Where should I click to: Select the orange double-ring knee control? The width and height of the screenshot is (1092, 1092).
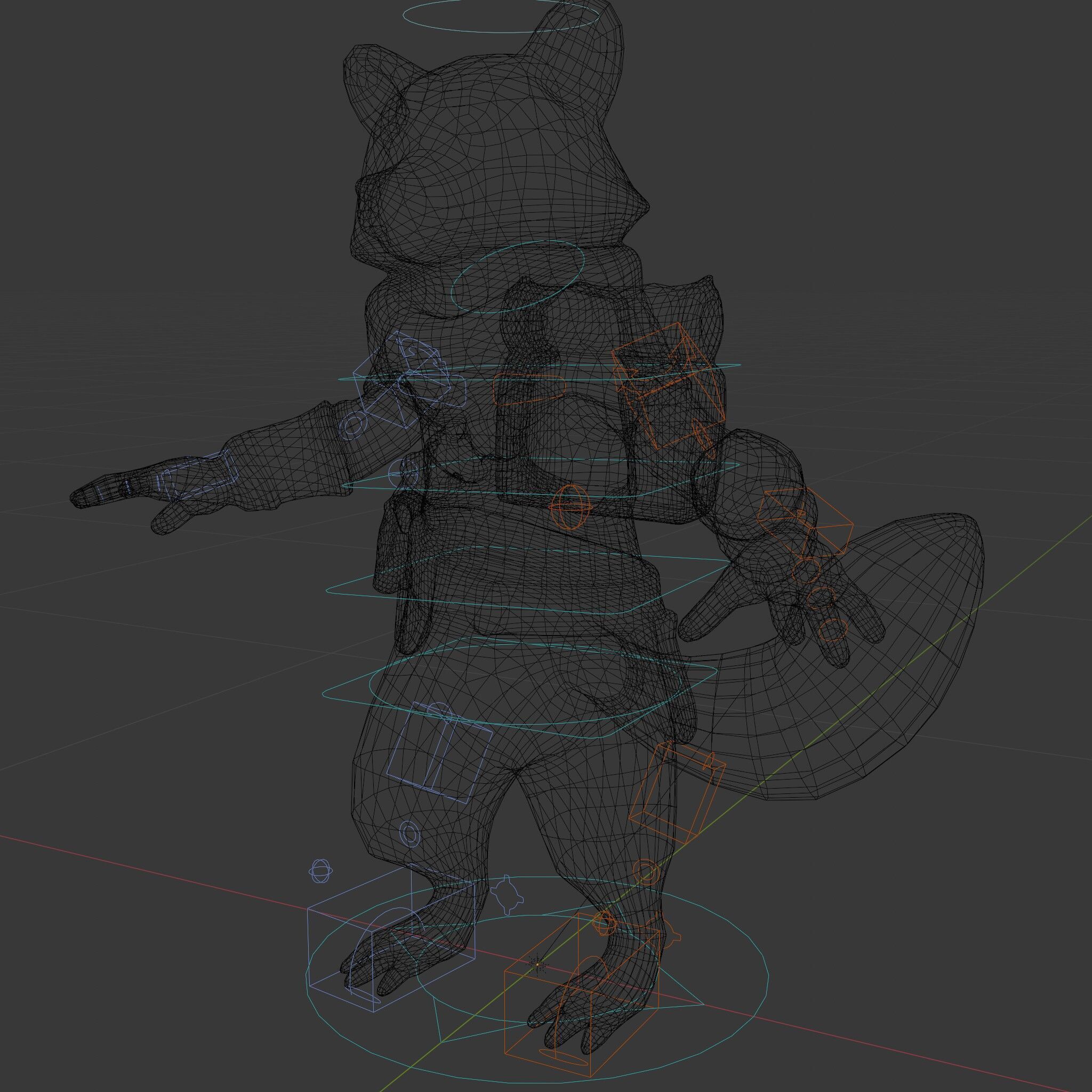(x=646, y=873)
